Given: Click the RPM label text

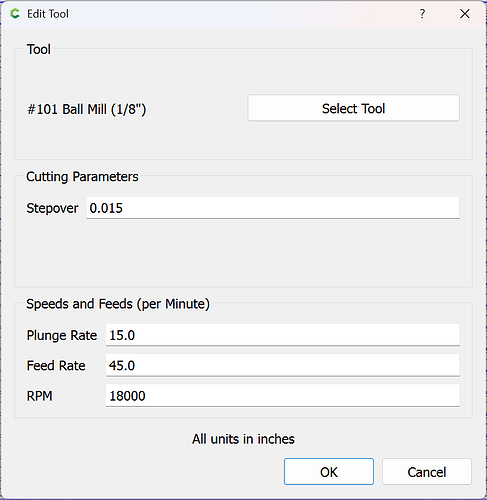Looking at the screenshot, I should coord(39,396).
